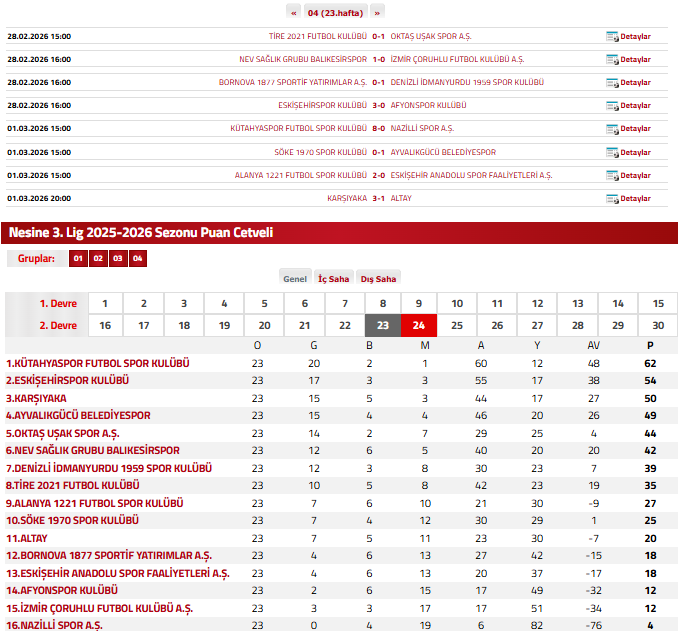
Task: Open 6.Nev Sağlık Grubu Balıkesirspor in standings
Action: tap(93, 451)
